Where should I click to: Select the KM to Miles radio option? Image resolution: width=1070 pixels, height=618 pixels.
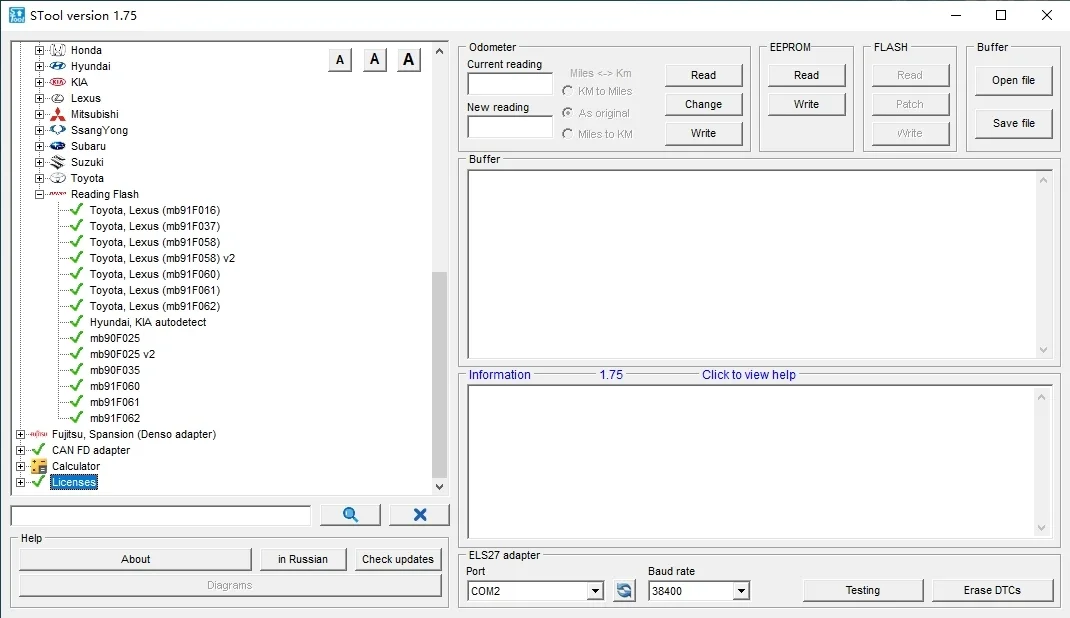click(x=568, y=91)
